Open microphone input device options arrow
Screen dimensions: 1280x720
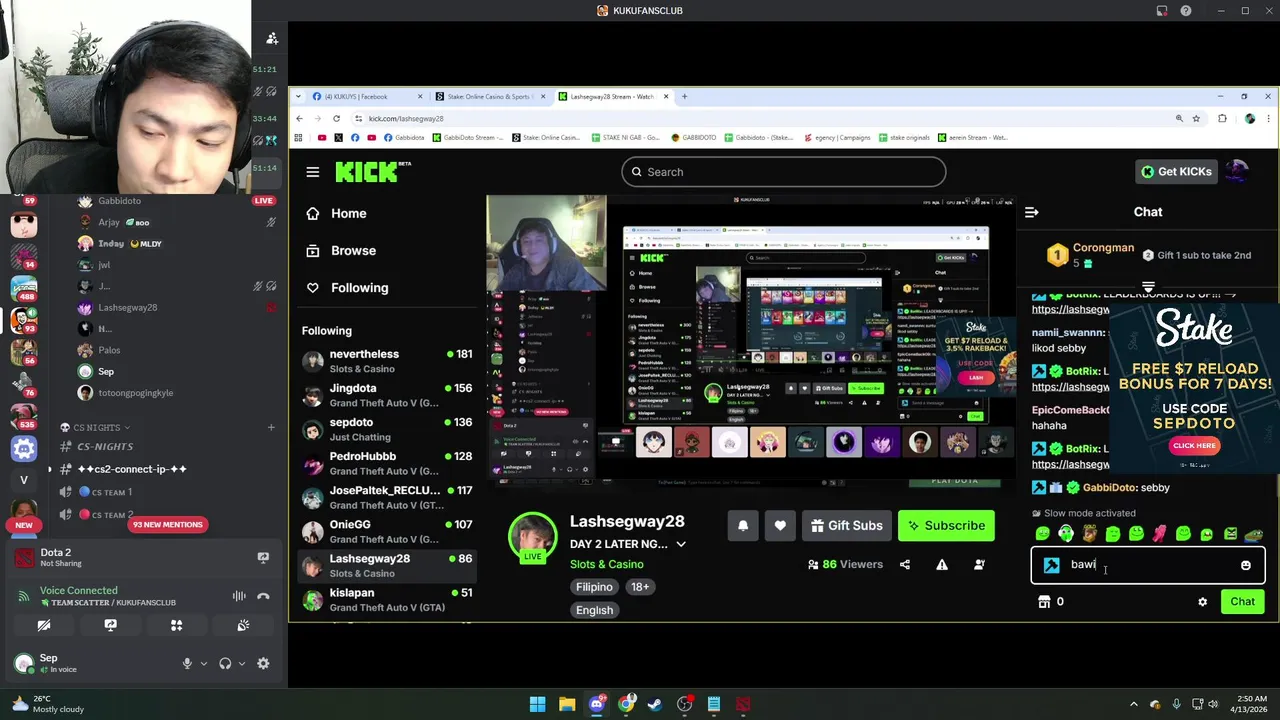204,663
